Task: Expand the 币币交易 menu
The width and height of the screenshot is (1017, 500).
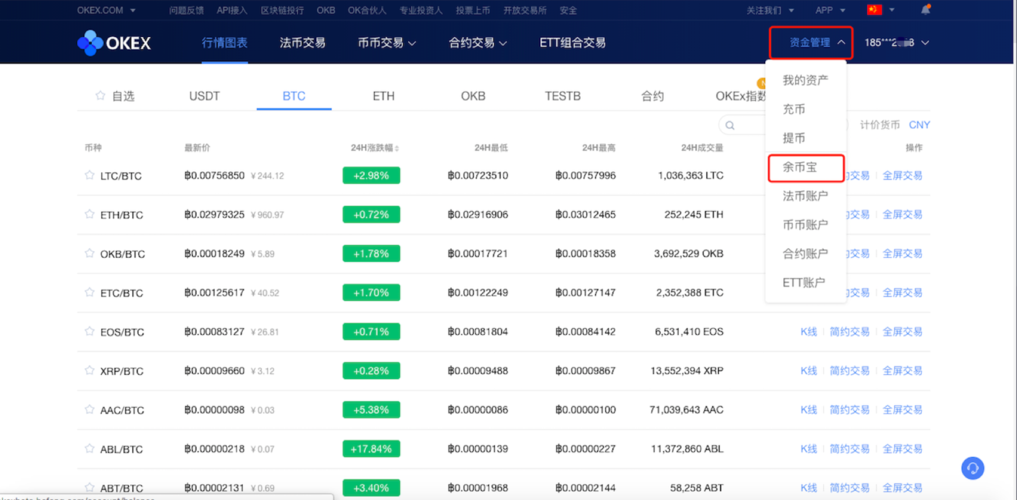Action: pyautogui.click(x=387, y=43)
